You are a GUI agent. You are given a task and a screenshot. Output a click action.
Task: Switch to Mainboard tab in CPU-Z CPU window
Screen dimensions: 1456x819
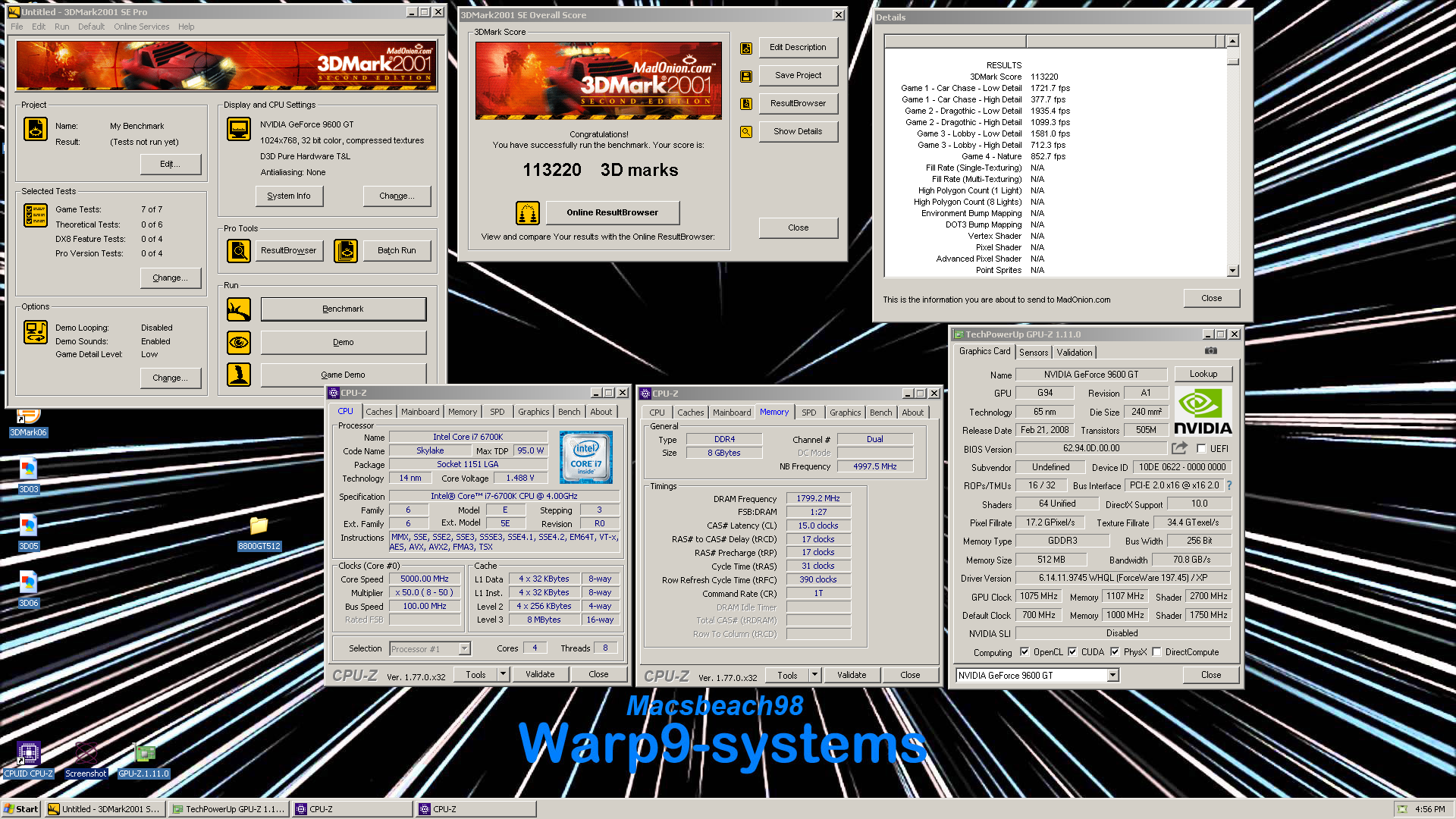pyautogui.click(x=420, y=412)
